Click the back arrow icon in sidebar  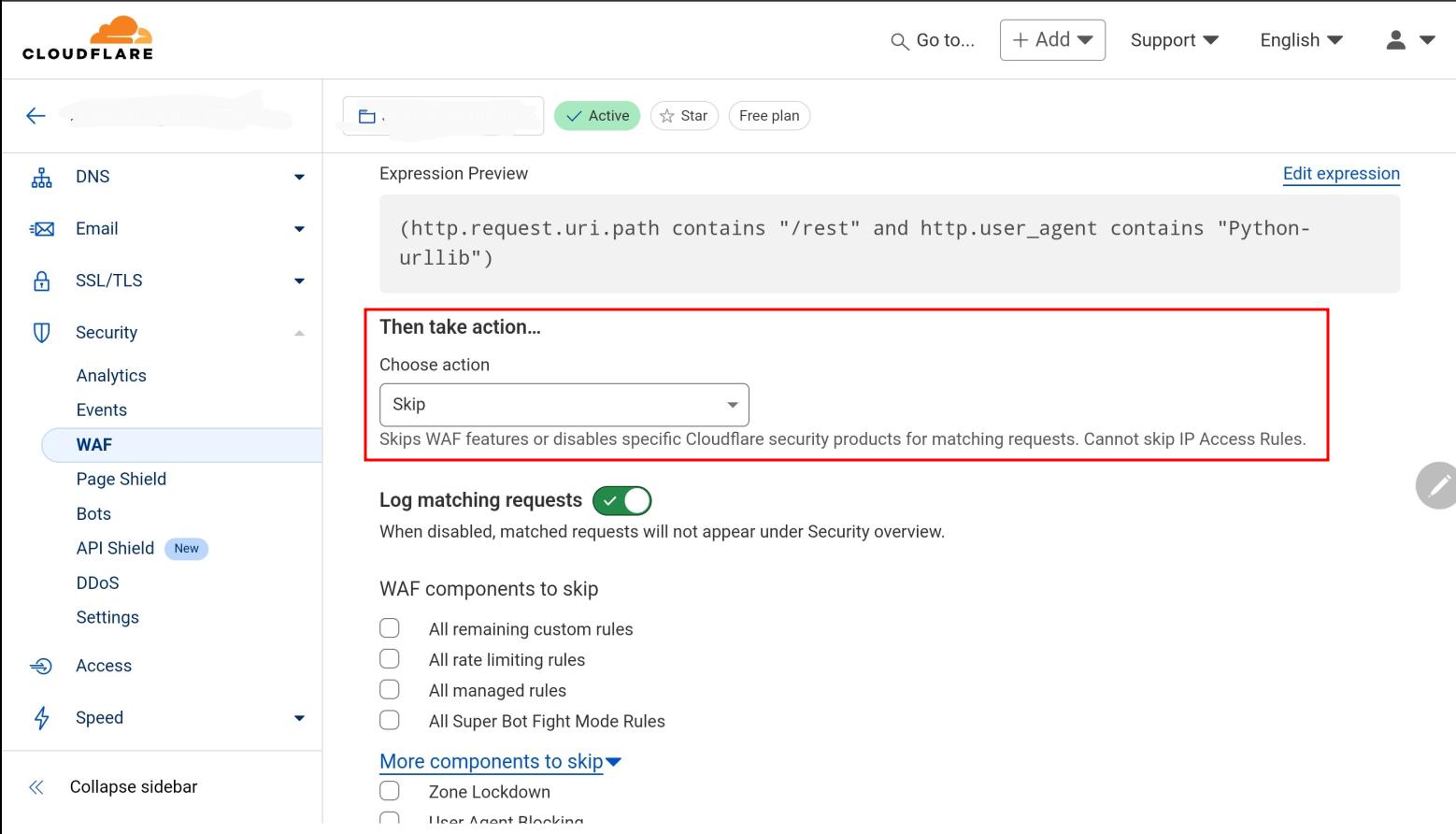(36, 116)
